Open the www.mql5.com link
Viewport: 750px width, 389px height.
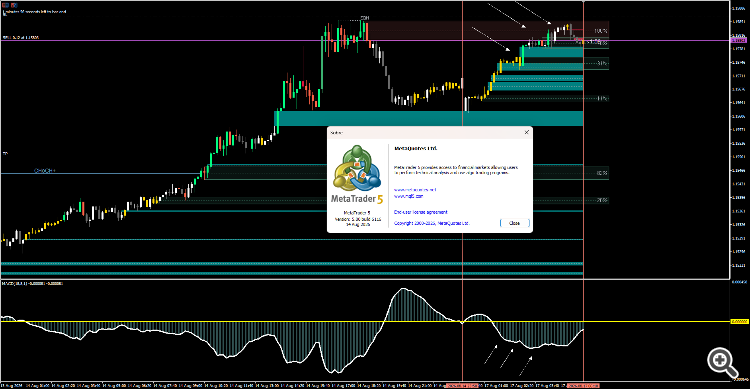408,196
